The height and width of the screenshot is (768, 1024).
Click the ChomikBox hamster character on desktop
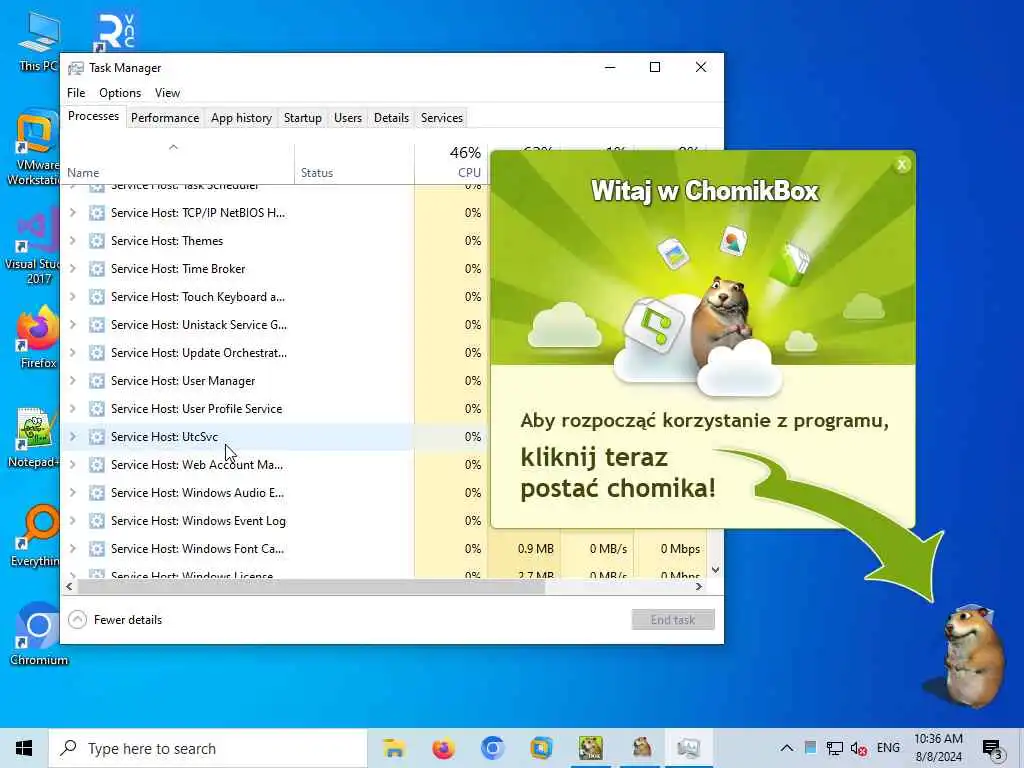point(972,656)
